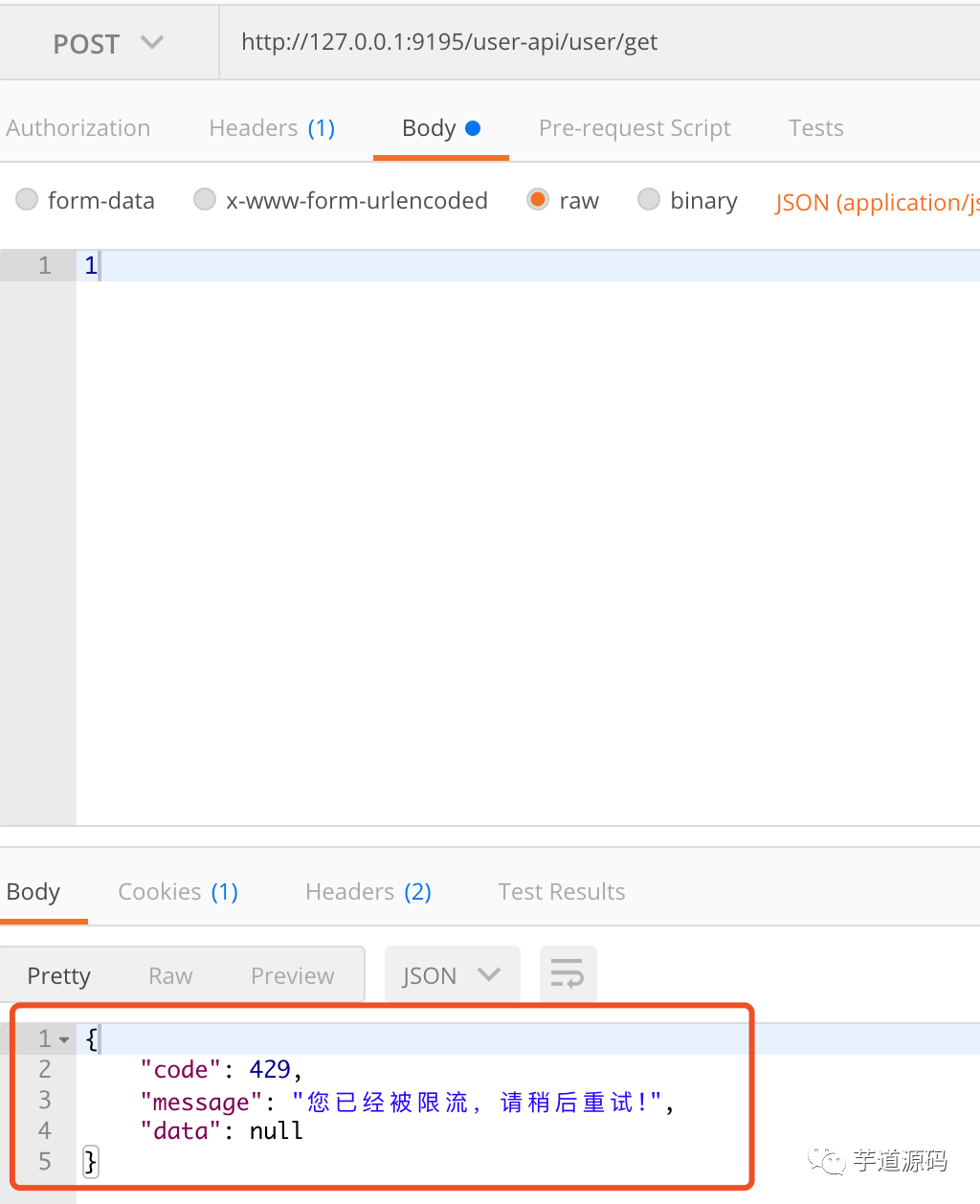This screenshot has width=980, height=1204.
Task: Switch to the Authorization tab
Action: coord(78,128)
